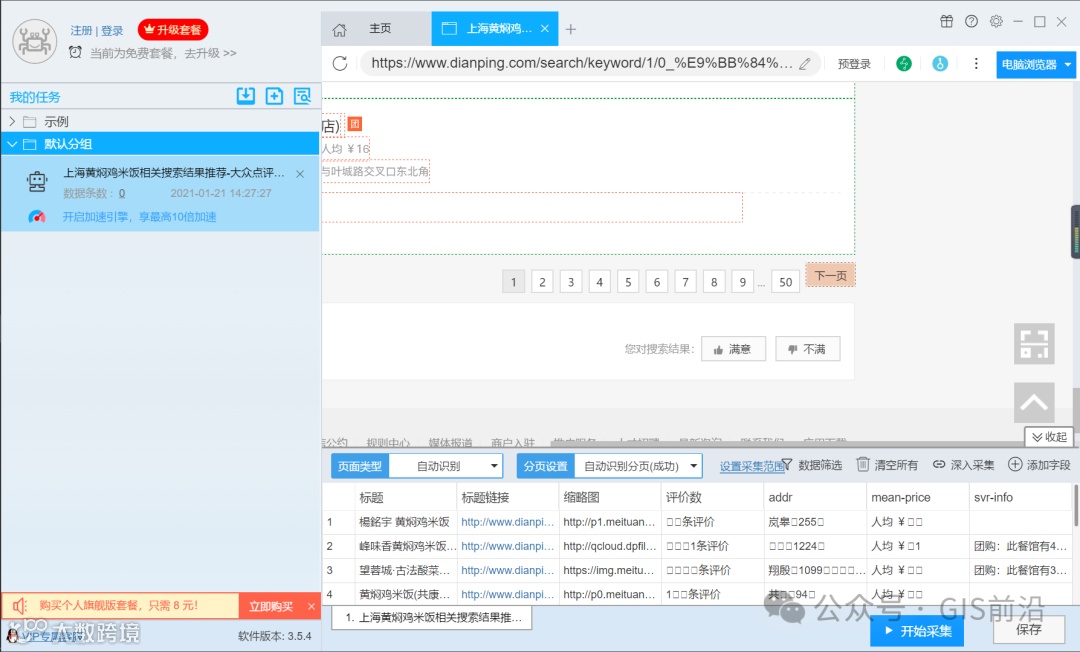Image resolution: width=1080 pixels, height=652 pixels.
Task: Click the alarm clock icon near package info
Action: (75, 52)
